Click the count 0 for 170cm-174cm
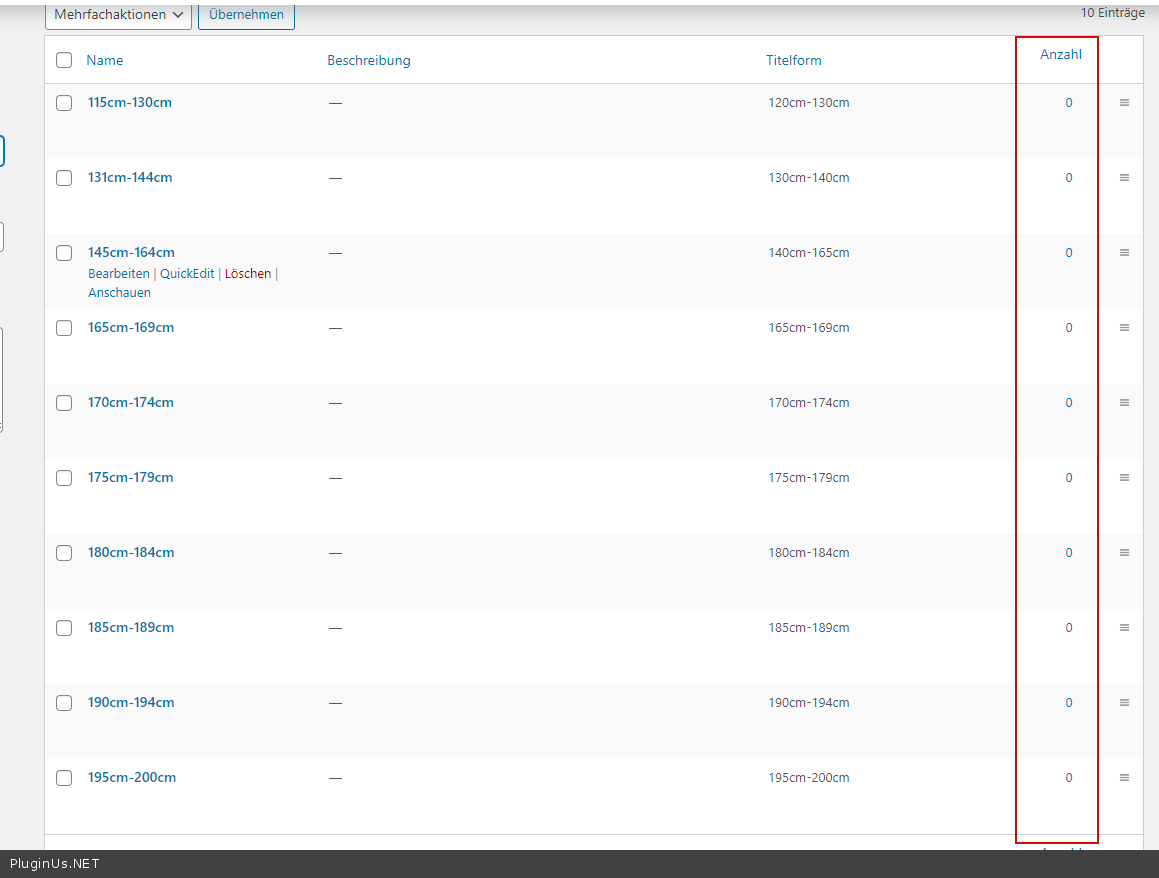The image size is (1159, 878). 1068,403
